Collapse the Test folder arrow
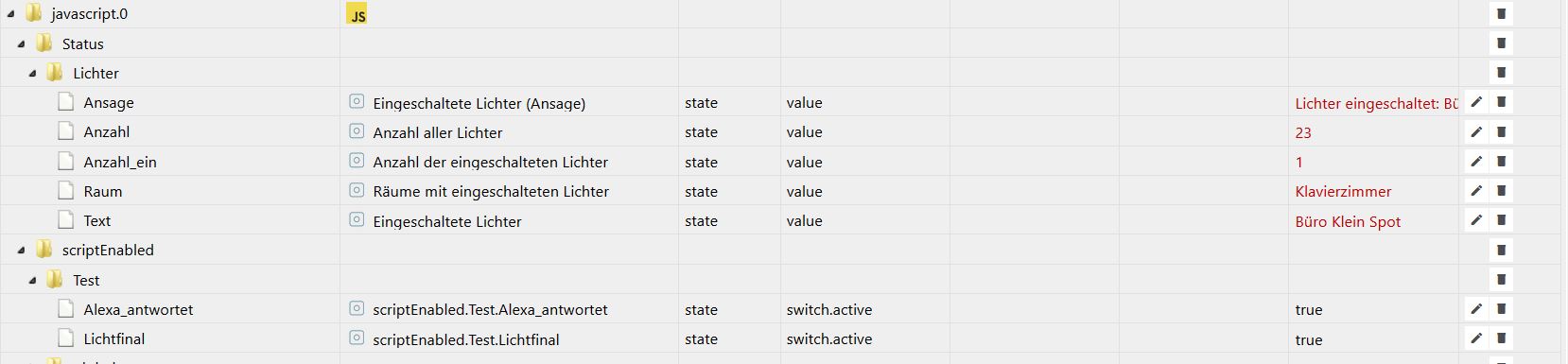The width and height of the screenshot is (1568, 364). [x=32, y=280]
